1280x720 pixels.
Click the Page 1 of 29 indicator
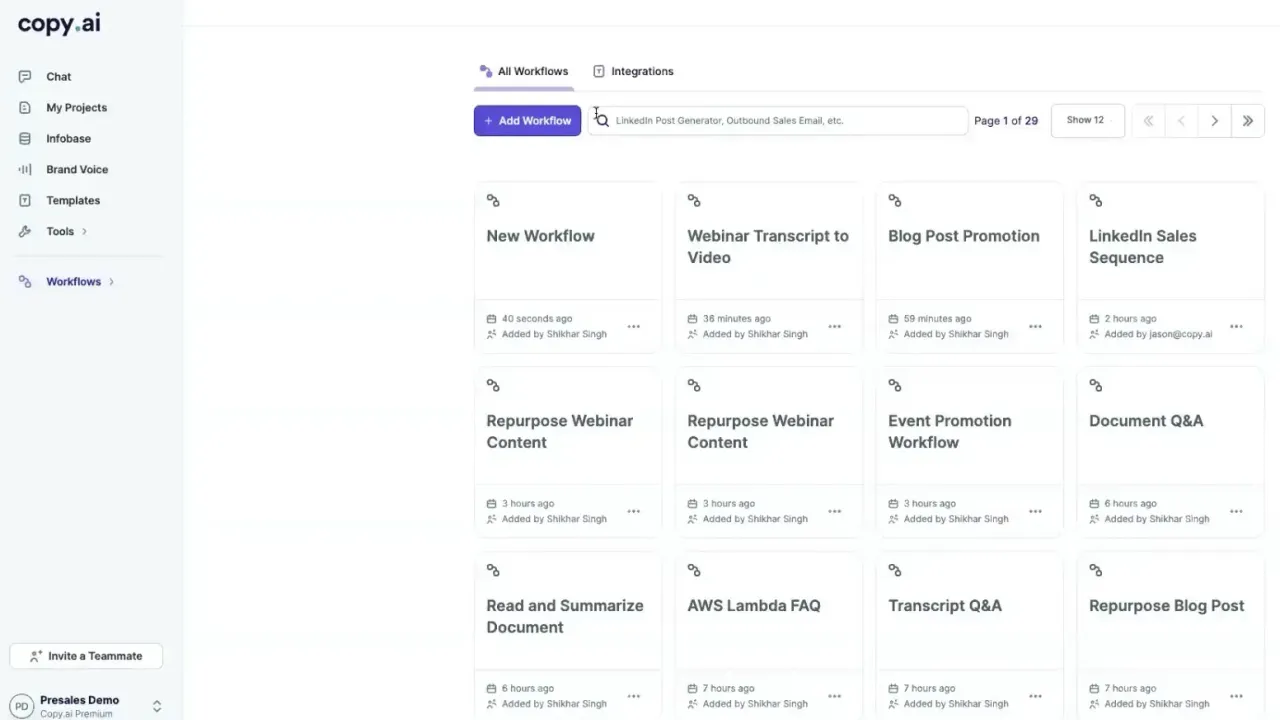(1006, 120)
